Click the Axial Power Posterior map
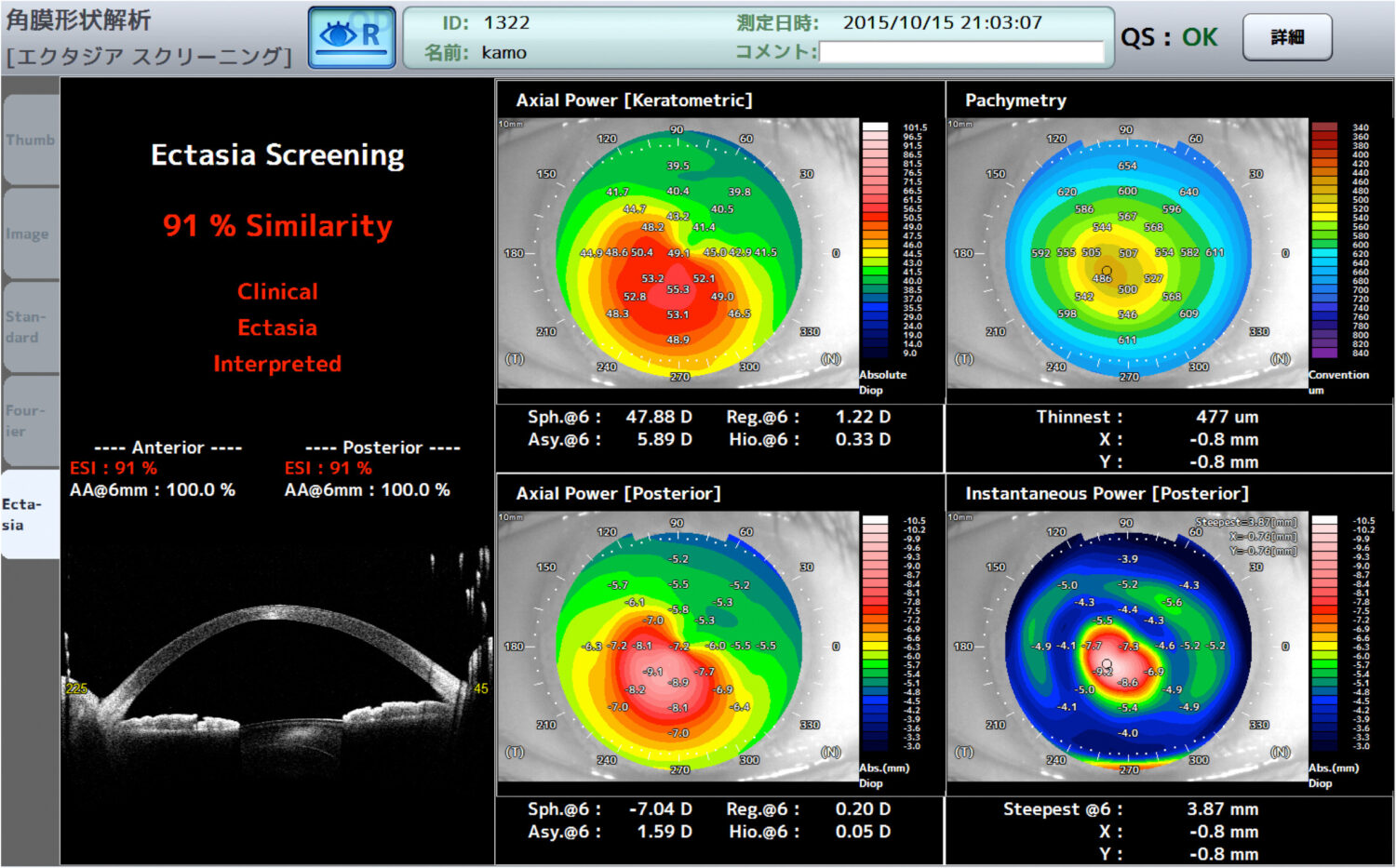Image resolution: width=1396 pixels, height=868 pixels. click(x=678, y=647)
